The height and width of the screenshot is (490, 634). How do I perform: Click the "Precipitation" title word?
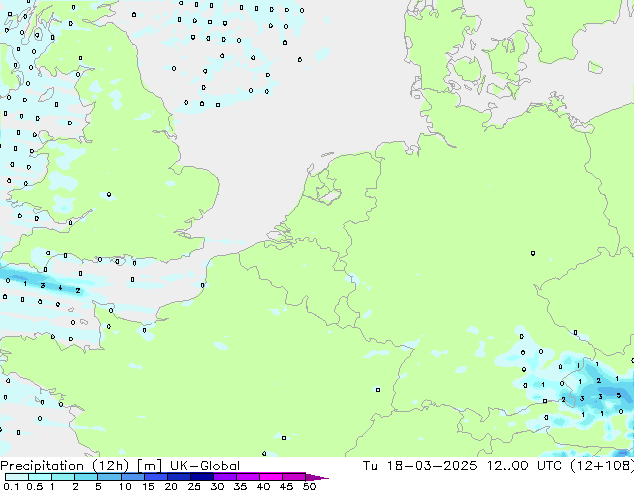pyautogui.click(x=42, y=466)
